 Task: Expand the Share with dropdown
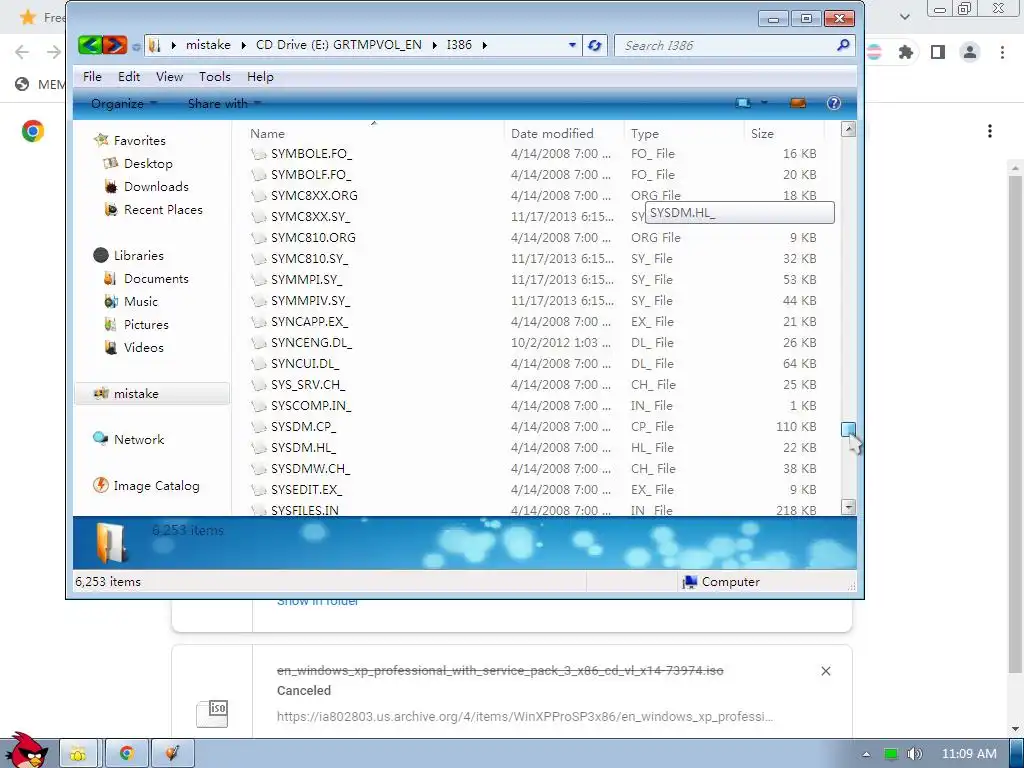tap(224, 103)
